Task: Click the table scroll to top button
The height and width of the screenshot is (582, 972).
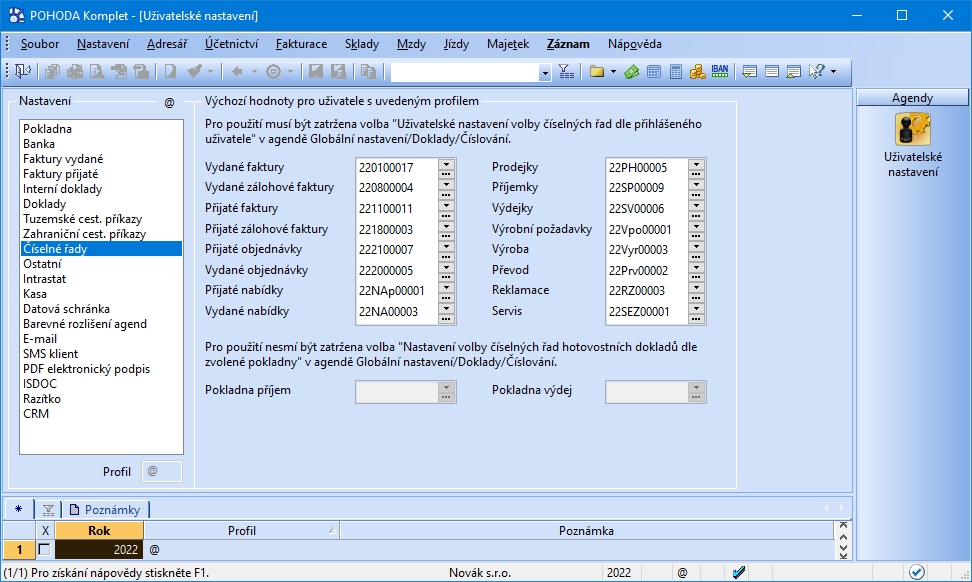Action: pos(843,525)
